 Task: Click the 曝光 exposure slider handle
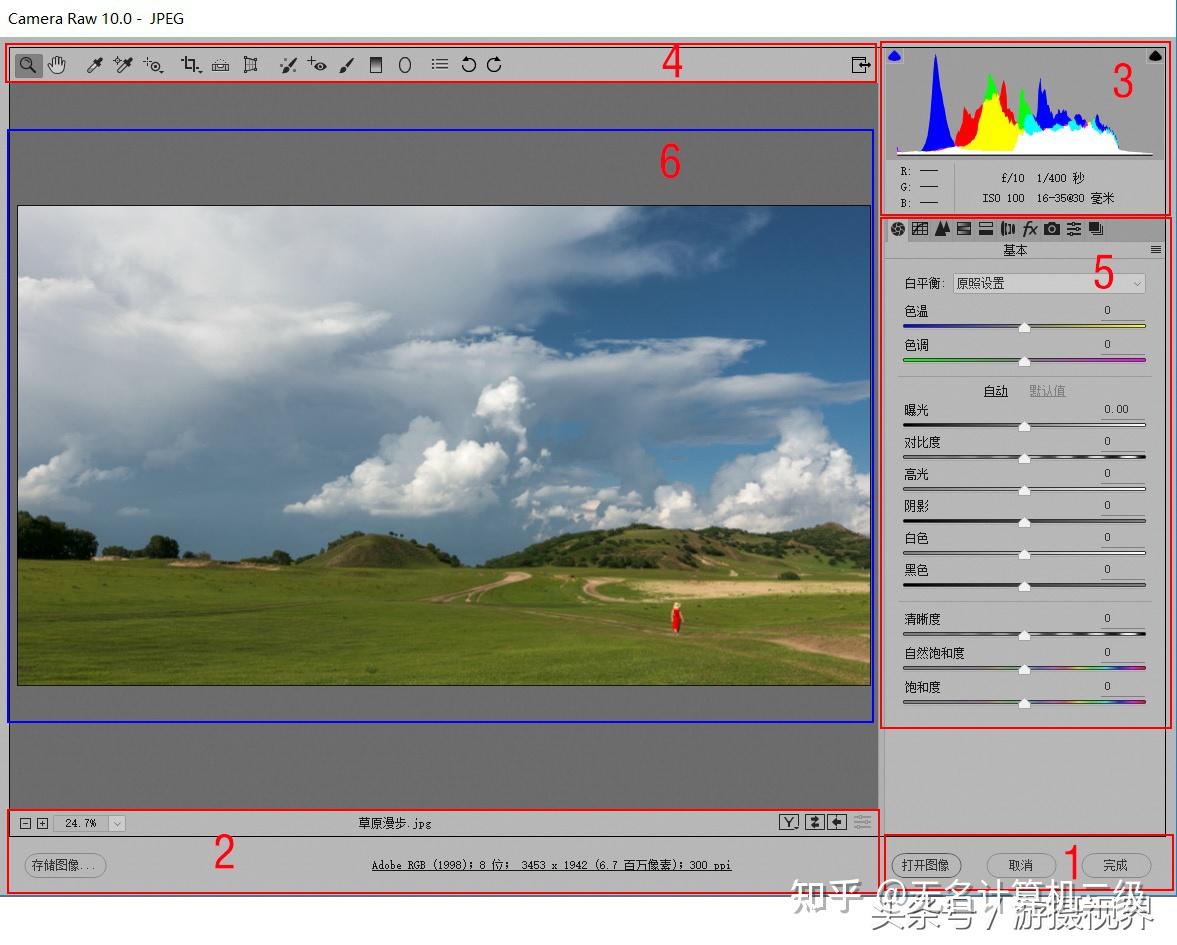[1024, 426]
